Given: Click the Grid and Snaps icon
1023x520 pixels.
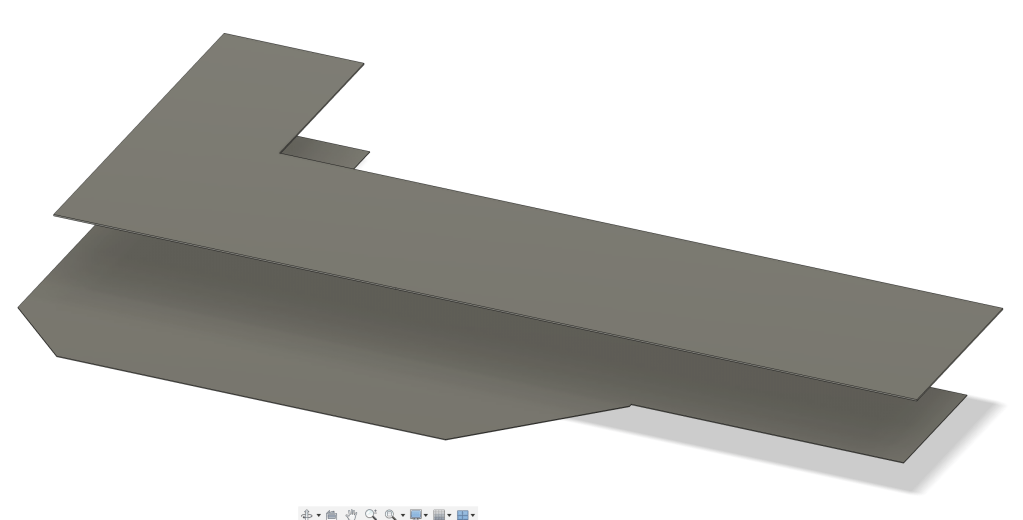Looking at the screenshot, I should 438,514.
